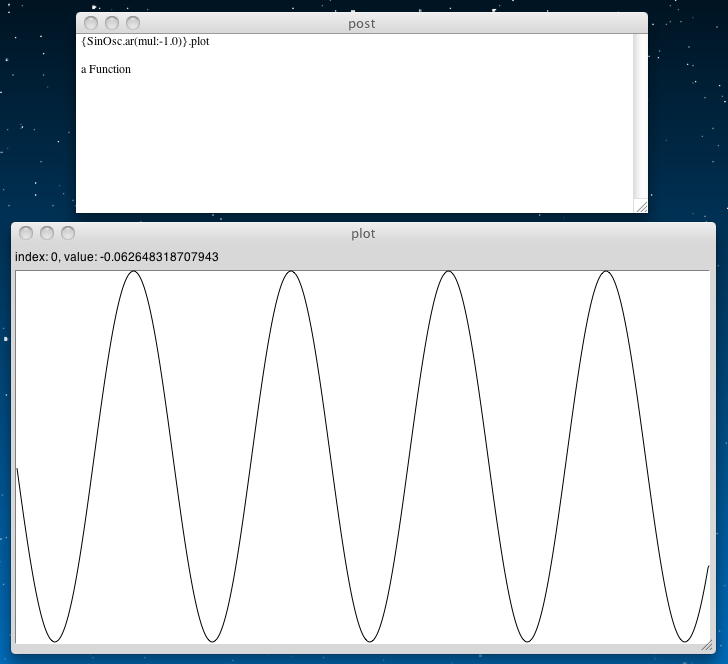Click the index and value readout text
The height and width of the screenshot is (664, 728).
tap(117, 257)
